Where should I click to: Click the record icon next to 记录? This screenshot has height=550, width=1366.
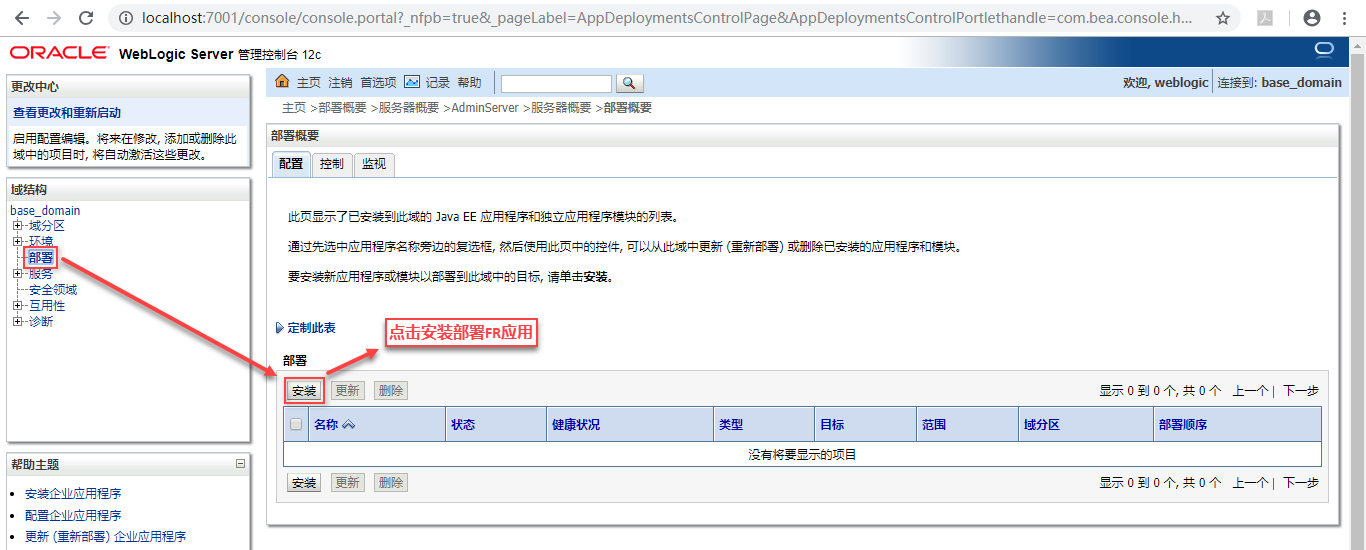click(x=412, y=82)
